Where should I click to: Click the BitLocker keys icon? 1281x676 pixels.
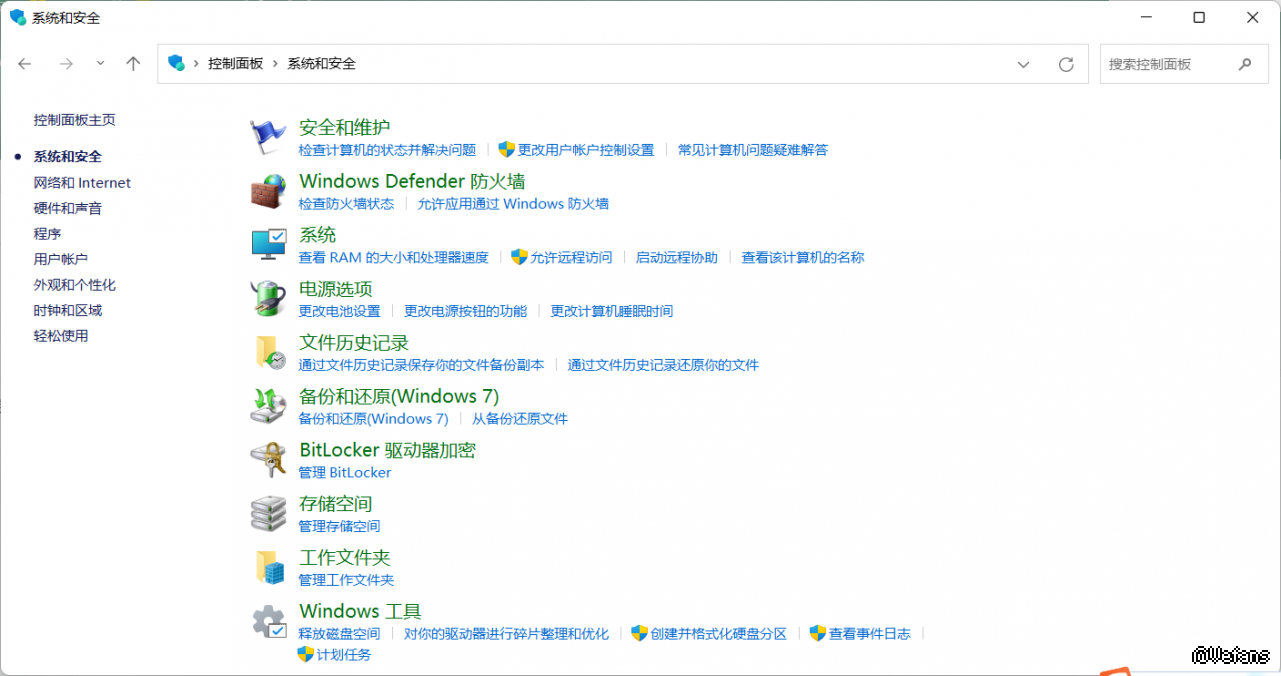click(268, 460)
